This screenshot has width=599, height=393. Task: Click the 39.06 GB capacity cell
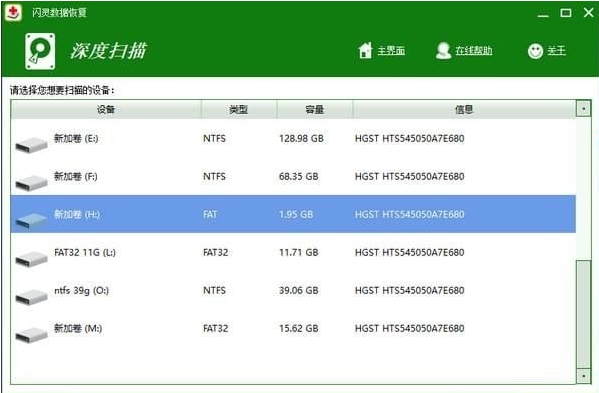coord(299,290)
